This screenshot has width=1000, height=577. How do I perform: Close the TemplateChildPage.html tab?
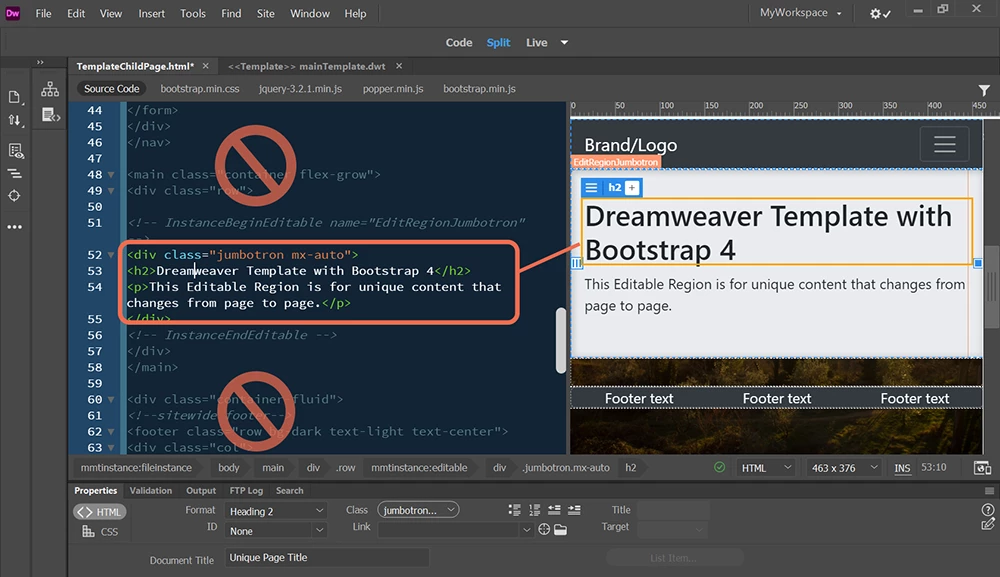tap(205, 66)
